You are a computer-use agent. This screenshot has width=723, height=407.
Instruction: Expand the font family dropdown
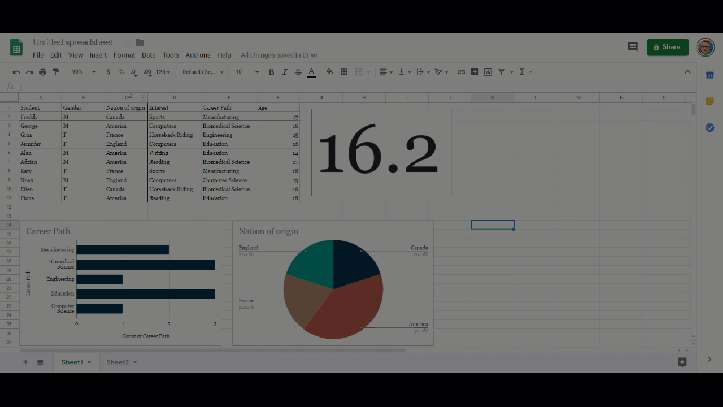coord(207,72)
